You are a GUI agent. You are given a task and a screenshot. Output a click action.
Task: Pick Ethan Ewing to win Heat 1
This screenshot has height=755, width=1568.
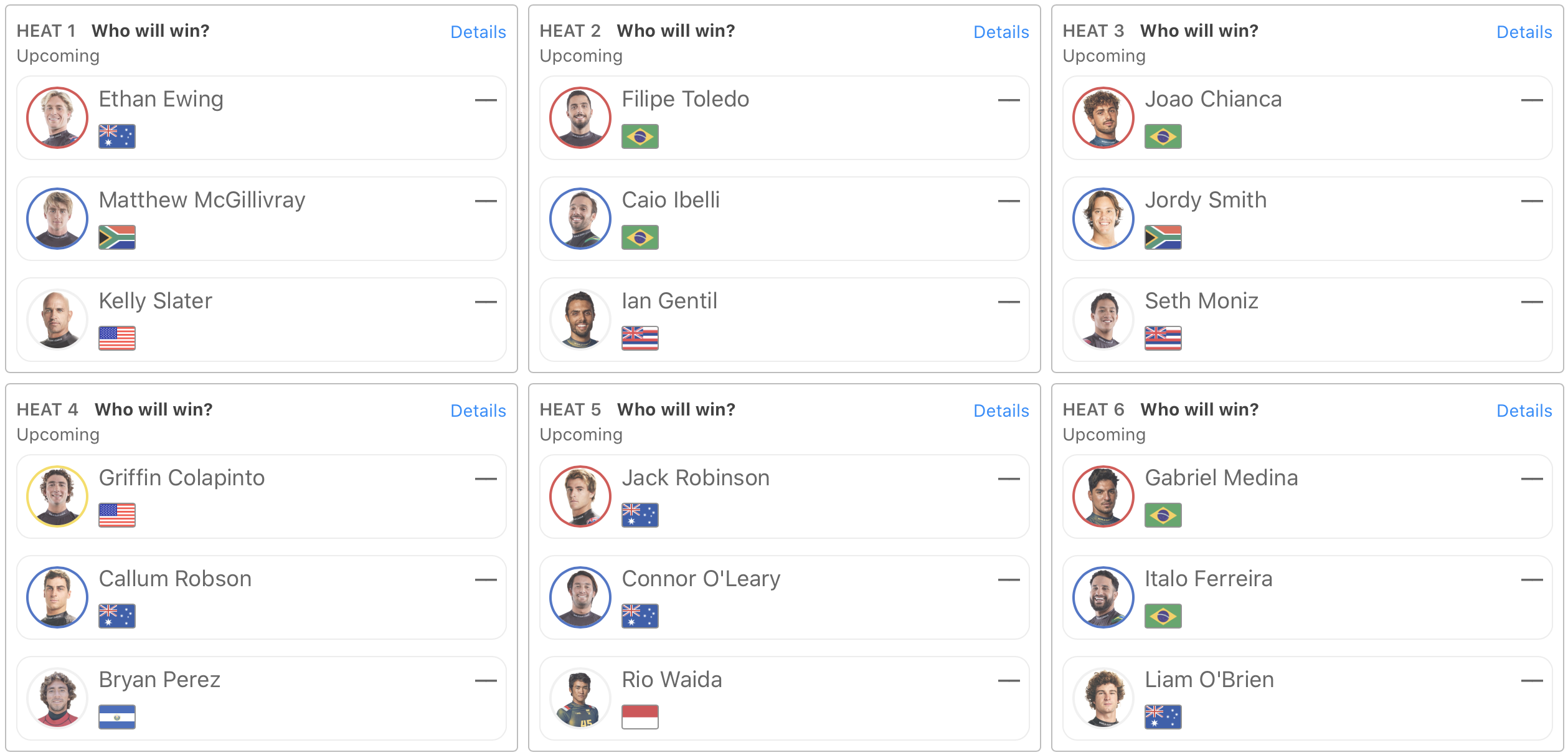[262, 118]
